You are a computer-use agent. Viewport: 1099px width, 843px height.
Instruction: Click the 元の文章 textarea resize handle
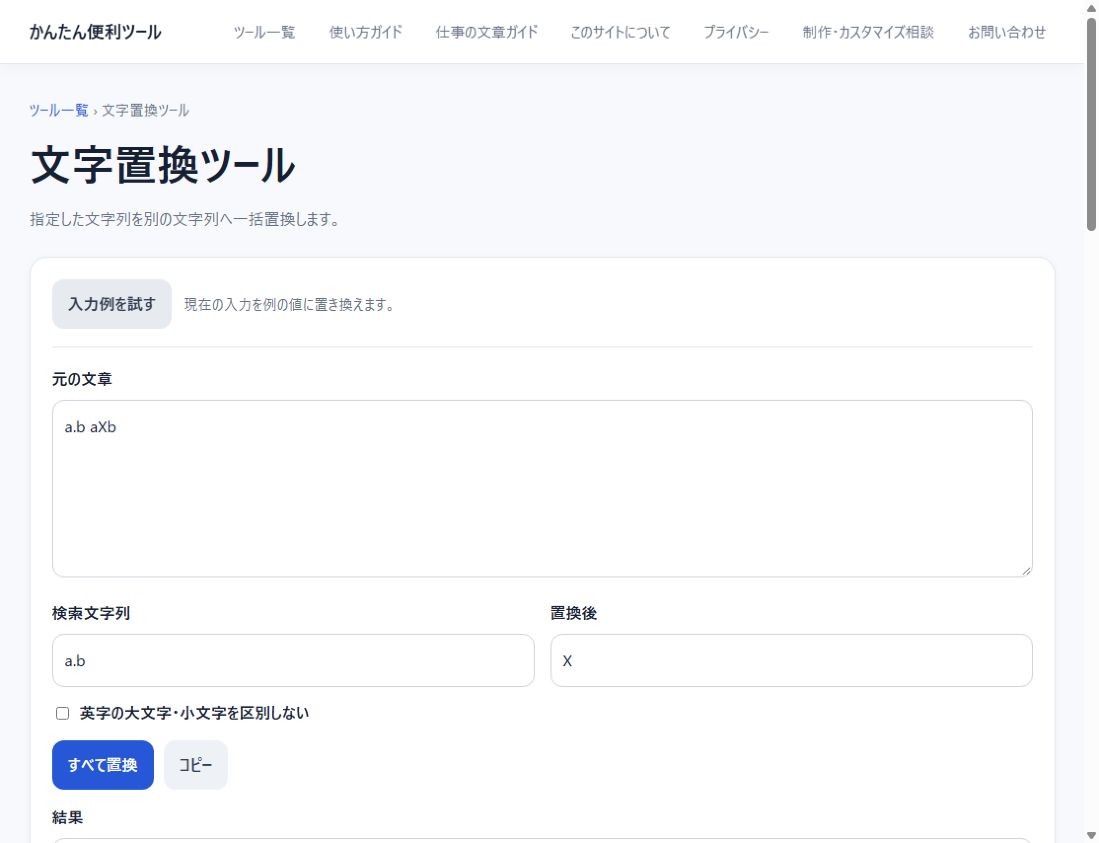[1026, 570]
